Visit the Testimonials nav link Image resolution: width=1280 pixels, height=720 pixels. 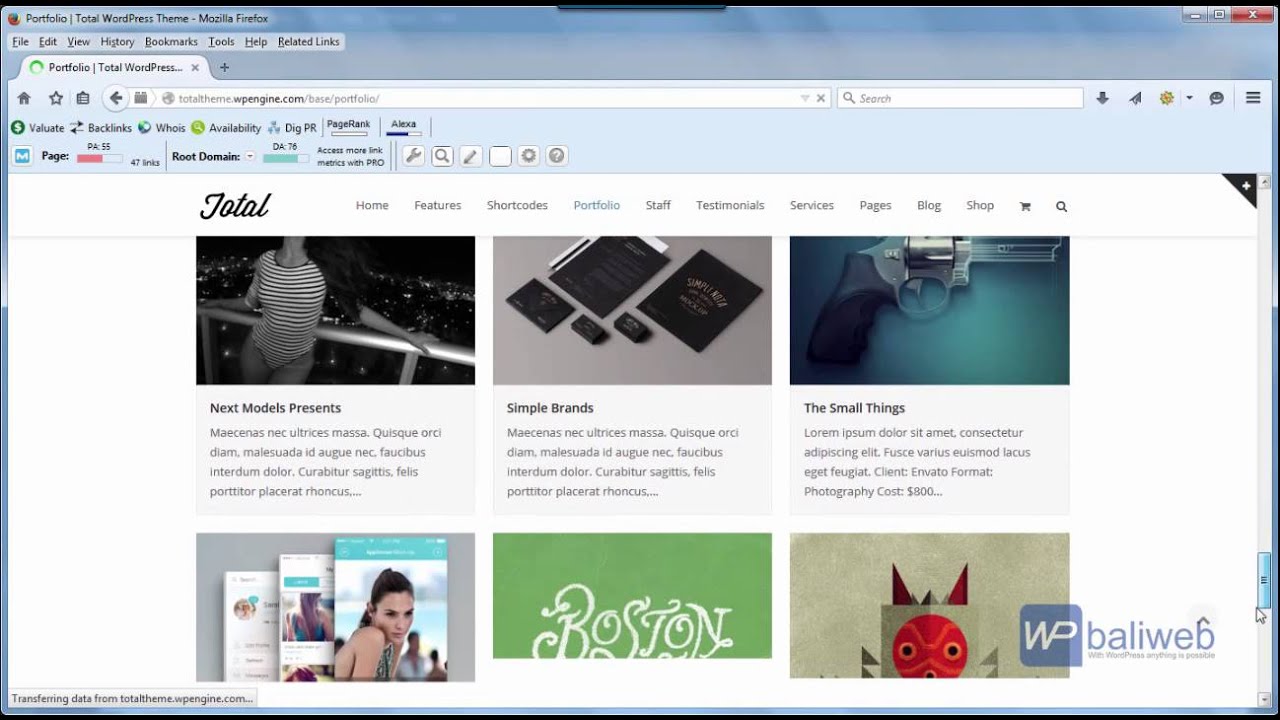[x=730, y=205]
